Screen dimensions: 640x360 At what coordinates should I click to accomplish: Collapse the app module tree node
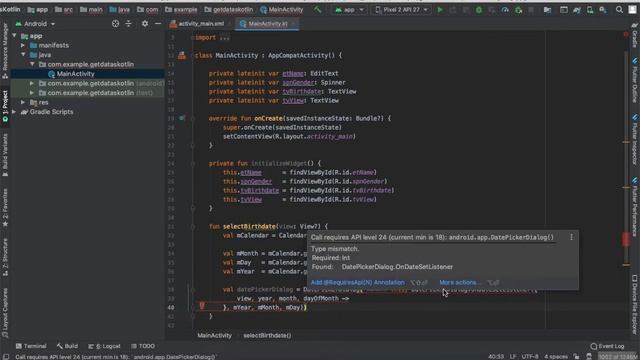[15, 36]
